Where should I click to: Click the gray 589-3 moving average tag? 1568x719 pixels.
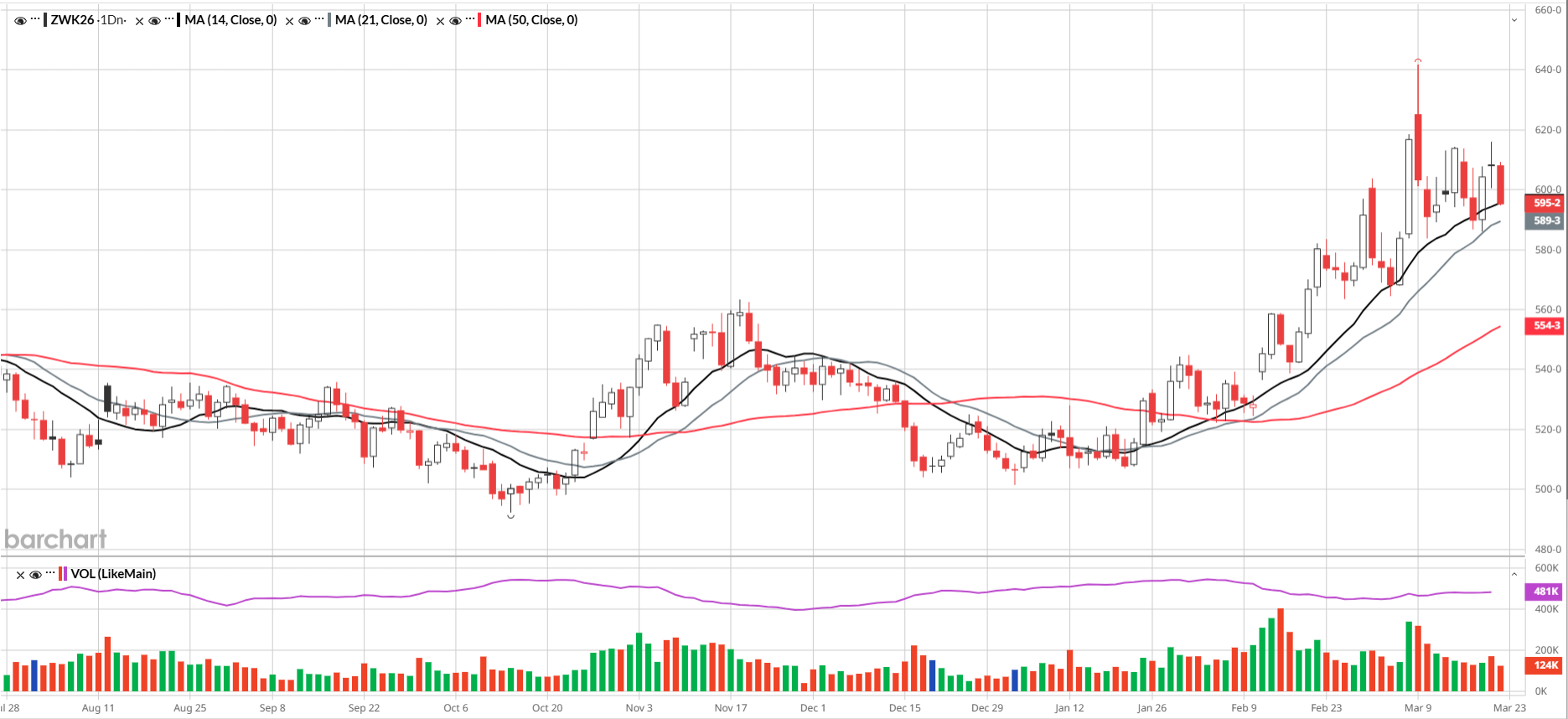1545,221
